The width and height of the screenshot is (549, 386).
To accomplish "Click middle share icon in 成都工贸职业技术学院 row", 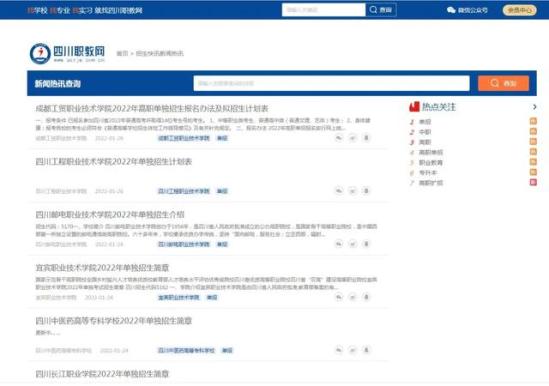I will tap(353, 138).
